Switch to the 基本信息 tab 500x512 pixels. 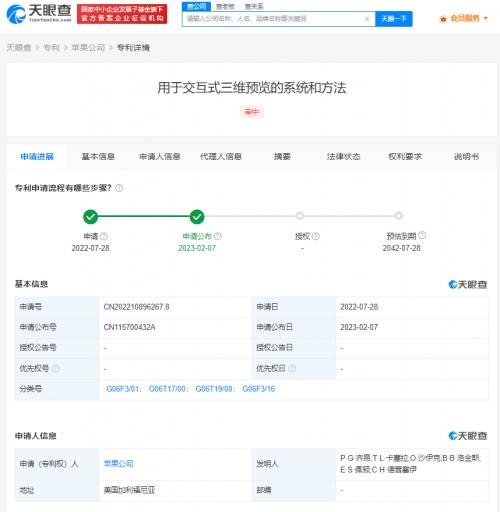tap(98, 156)
